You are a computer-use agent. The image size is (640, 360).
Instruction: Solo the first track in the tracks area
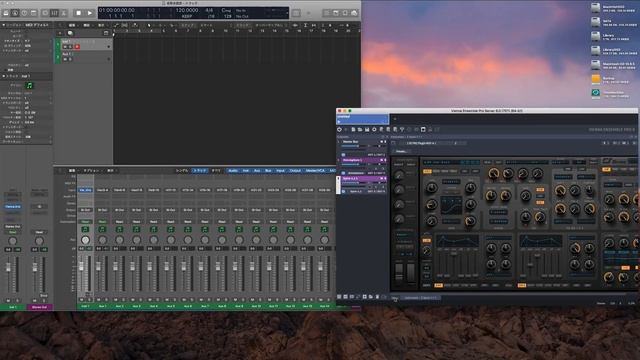(x=71, y=47)
